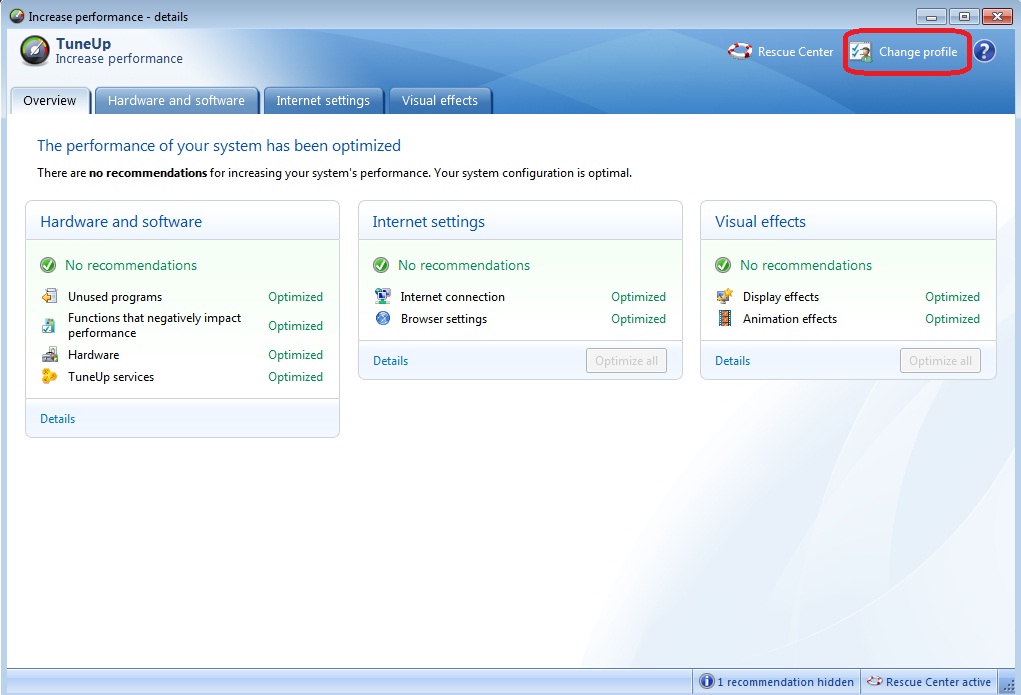Image resolution: width=1021 pixels, height=695 pixels.
Task: Click green checkmark in Visual effects panel
Action: (723, 265)
